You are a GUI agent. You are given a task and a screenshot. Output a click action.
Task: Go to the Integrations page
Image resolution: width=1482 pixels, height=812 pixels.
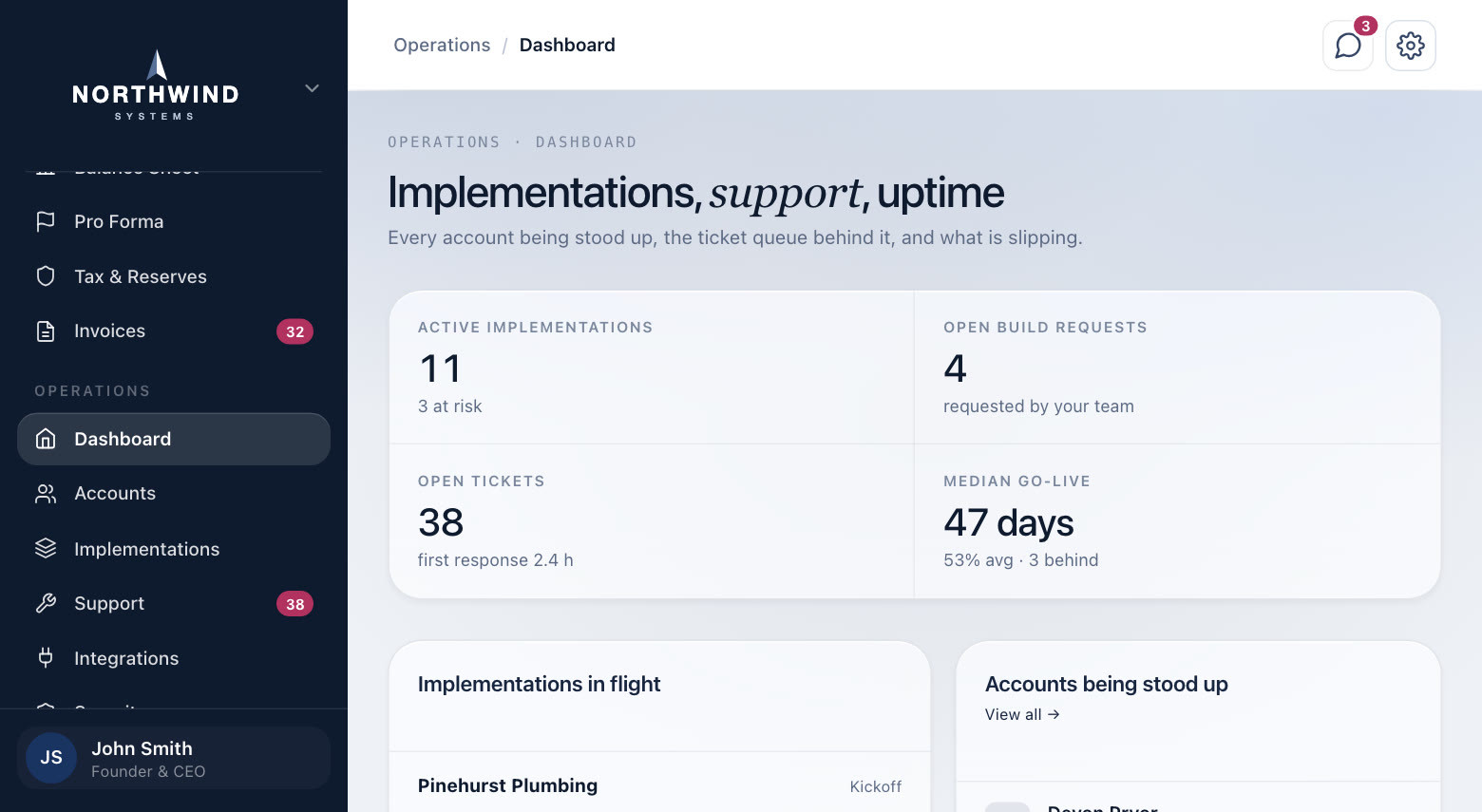[x=174, y=658]
